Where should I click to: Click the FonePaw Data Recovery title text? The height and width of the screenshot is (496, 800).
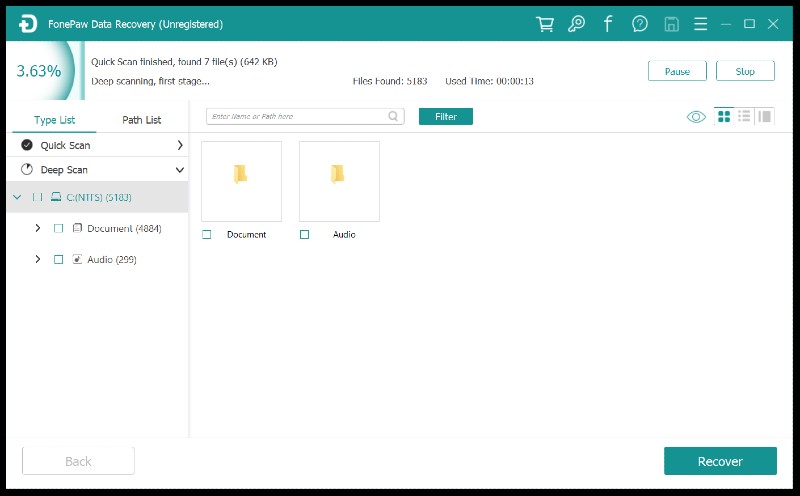click(135, 24)
